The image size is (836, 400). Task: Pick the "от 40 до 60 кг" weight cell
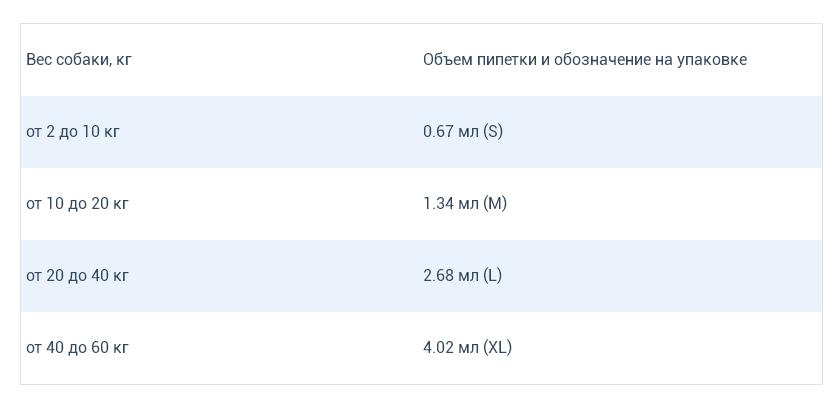click(x=77, y=348)
